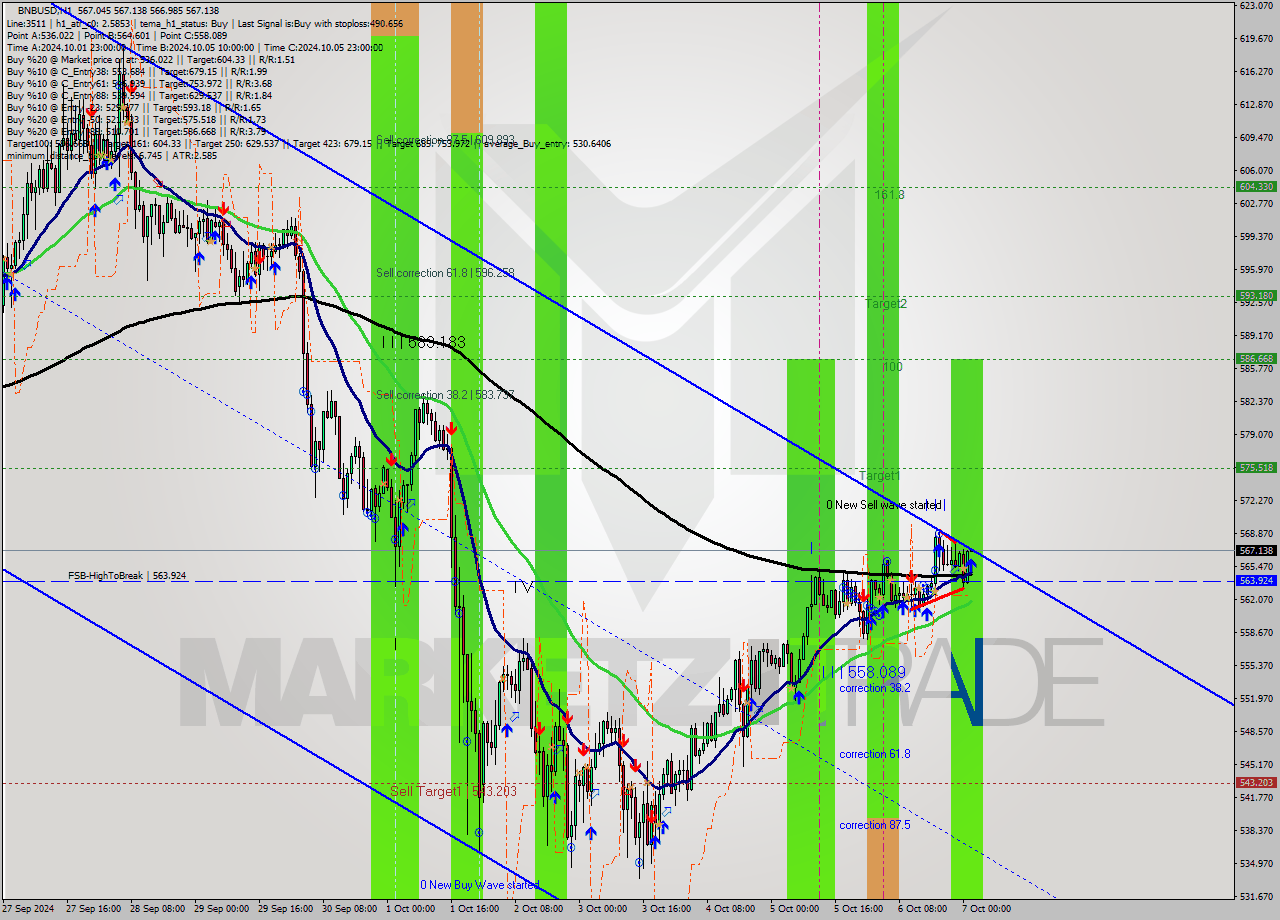
Task: Click the 'average_Buy_entry: 530.6406' text
Action: (547, 143)
